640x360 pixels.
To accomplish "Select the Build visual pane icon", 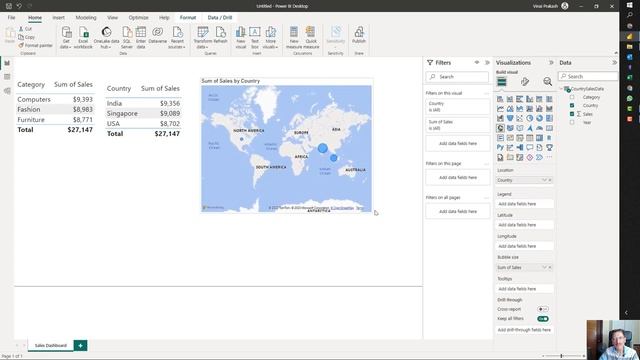I will coord(502,82).
